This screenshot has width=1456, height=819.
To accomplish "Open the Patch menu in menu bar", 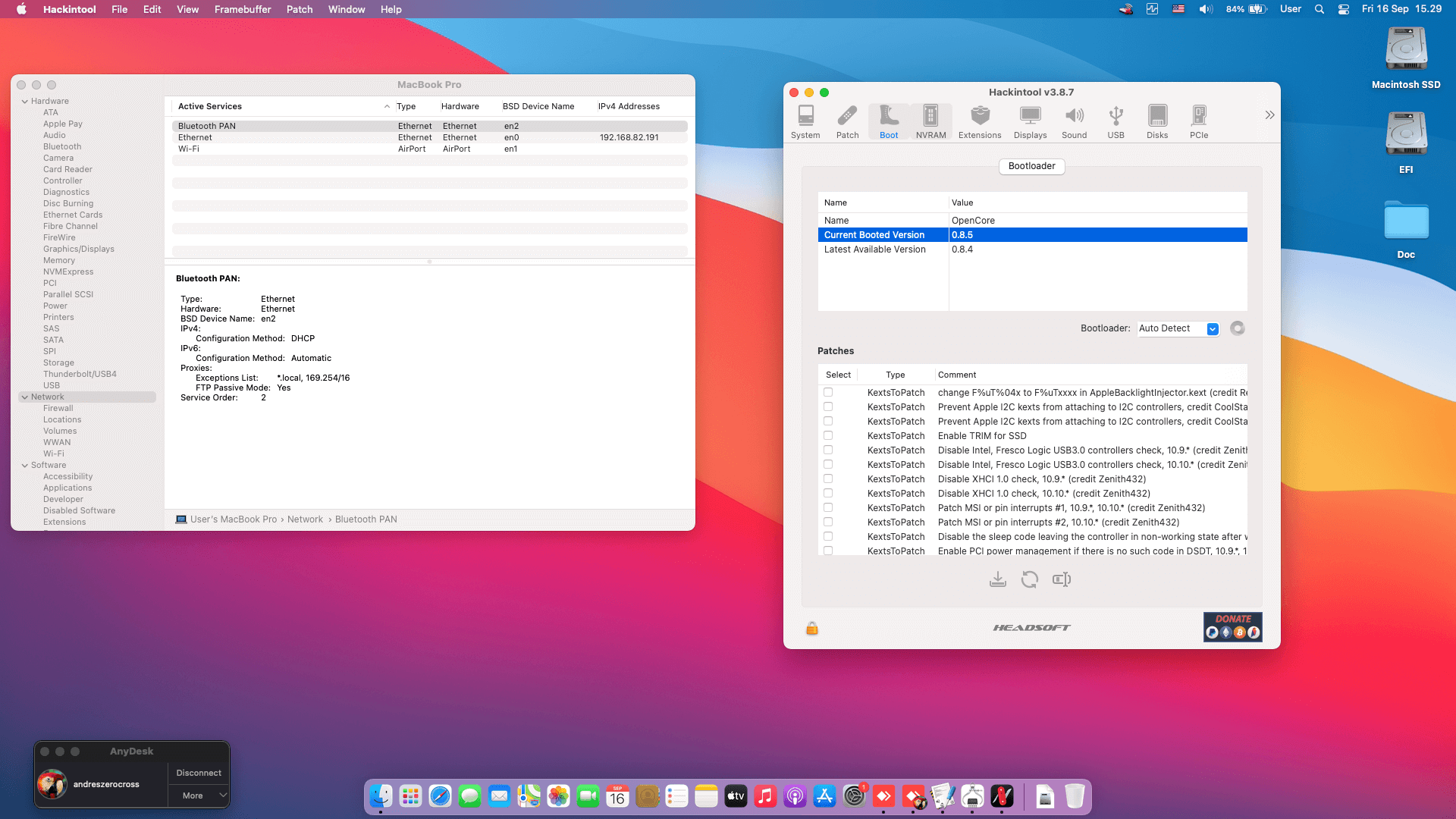I will (300, 9).
